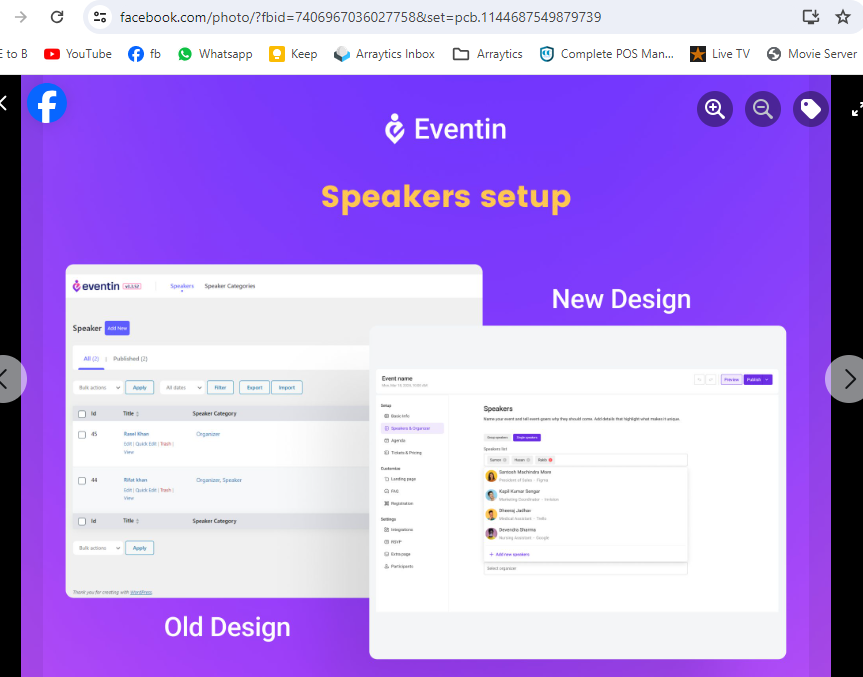Screen dimensions: 863x677
Task: Open the Live TV bookmark
Action: click(x=720, y=54)
